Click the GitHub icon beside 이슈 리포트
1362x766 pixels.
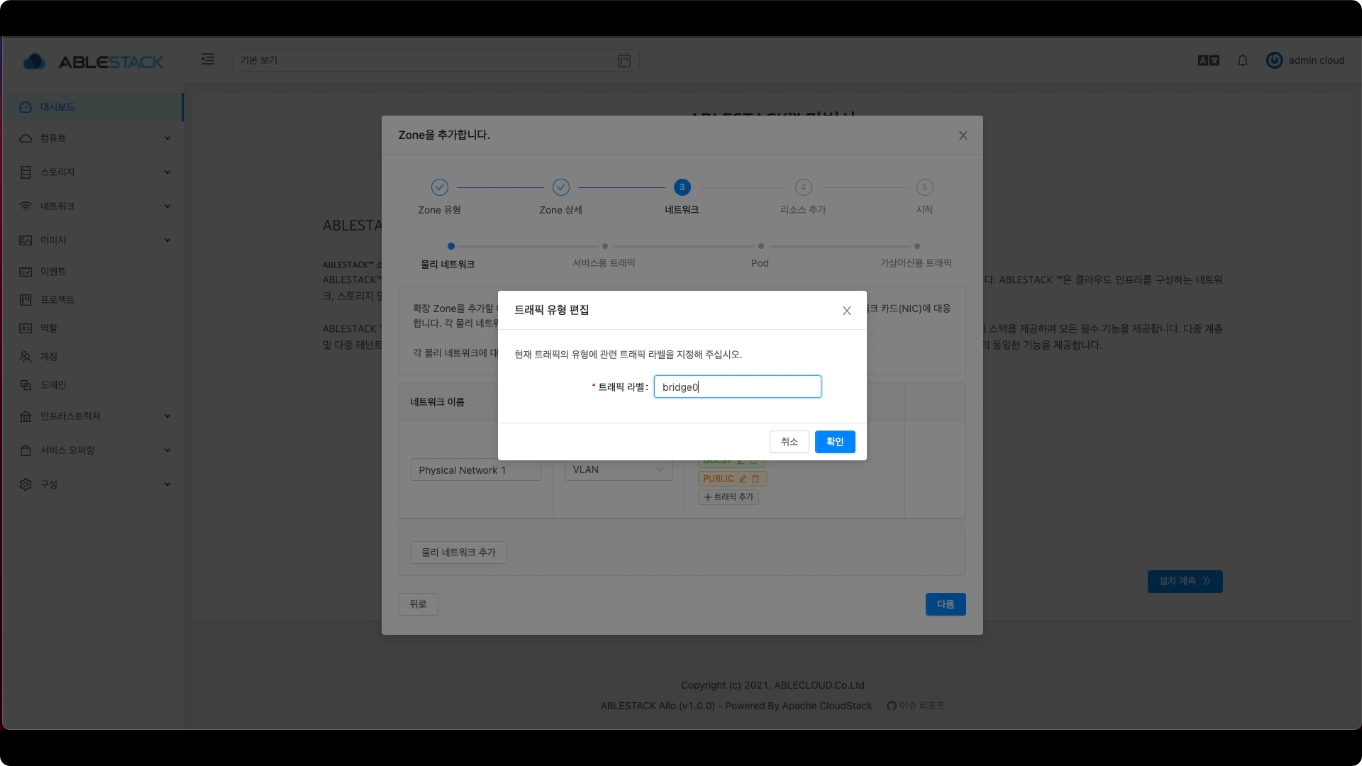(892, 705)
